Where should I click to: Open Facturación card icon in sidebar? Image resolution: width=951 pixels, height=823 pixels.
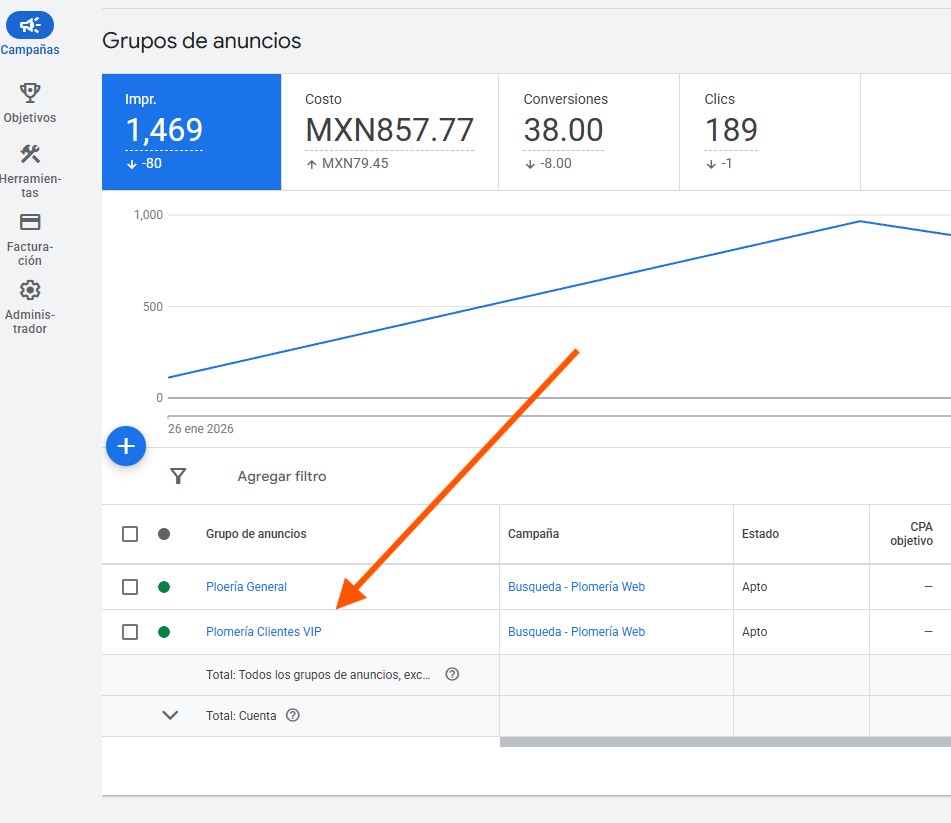pos(30,222)
